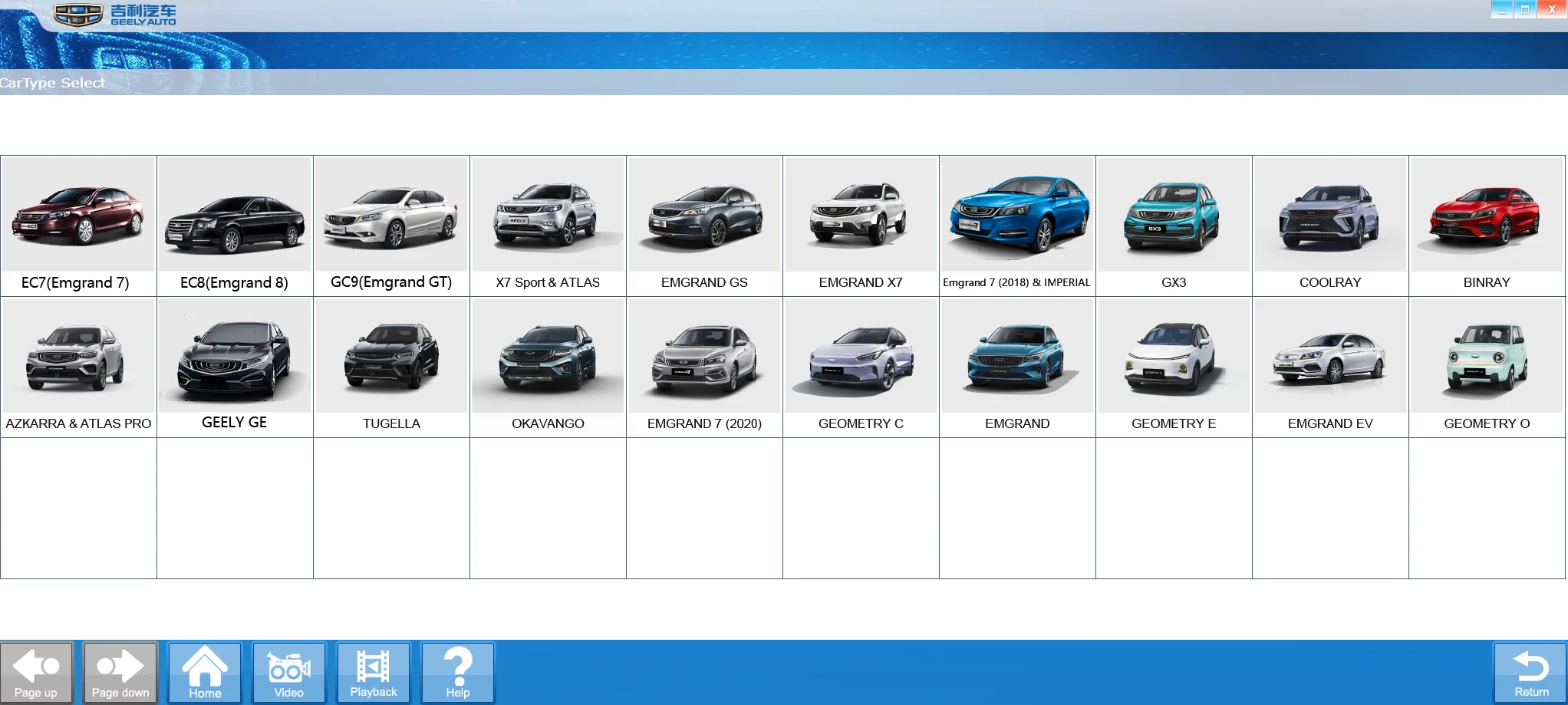Click the Geely Auto logo

click(x=115, y=15)
